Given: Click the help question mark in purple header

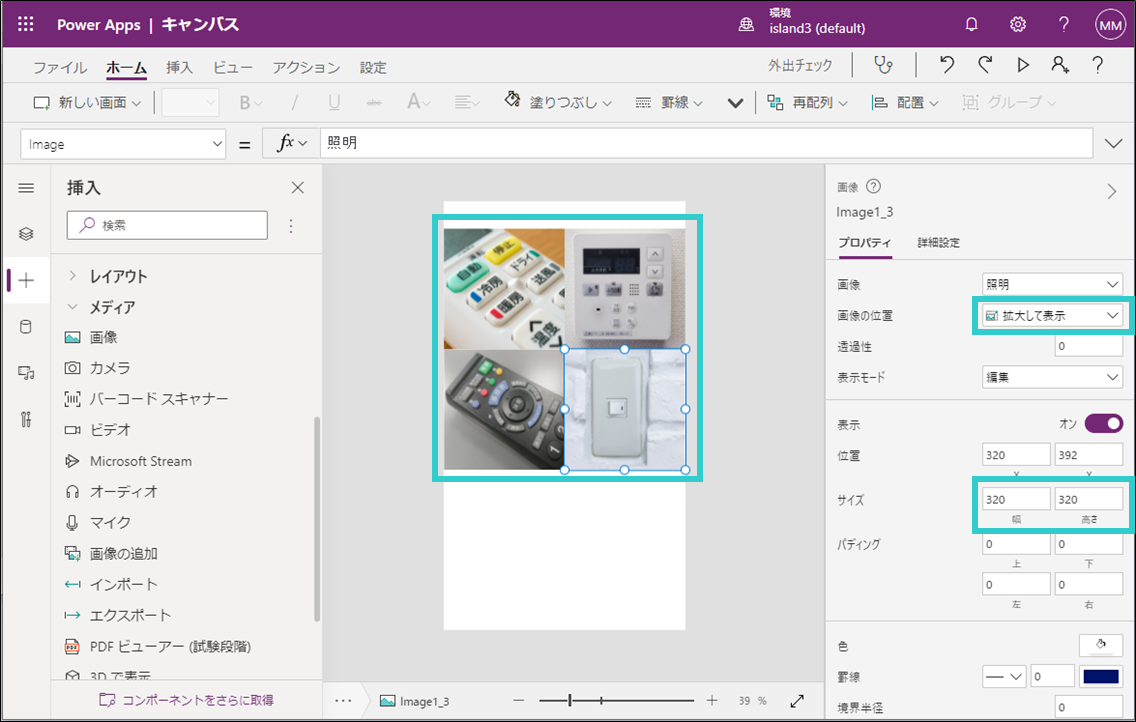Looking at the screenshot, I should tap(1064, 25).
